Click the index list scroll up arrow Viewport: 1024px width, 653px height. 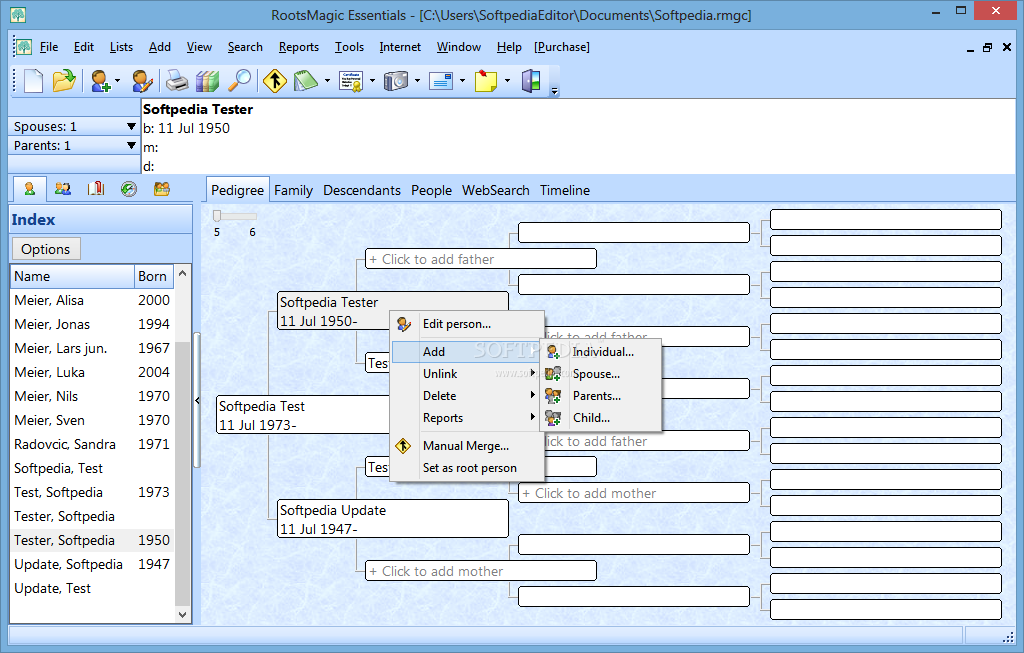click(183, 274)
